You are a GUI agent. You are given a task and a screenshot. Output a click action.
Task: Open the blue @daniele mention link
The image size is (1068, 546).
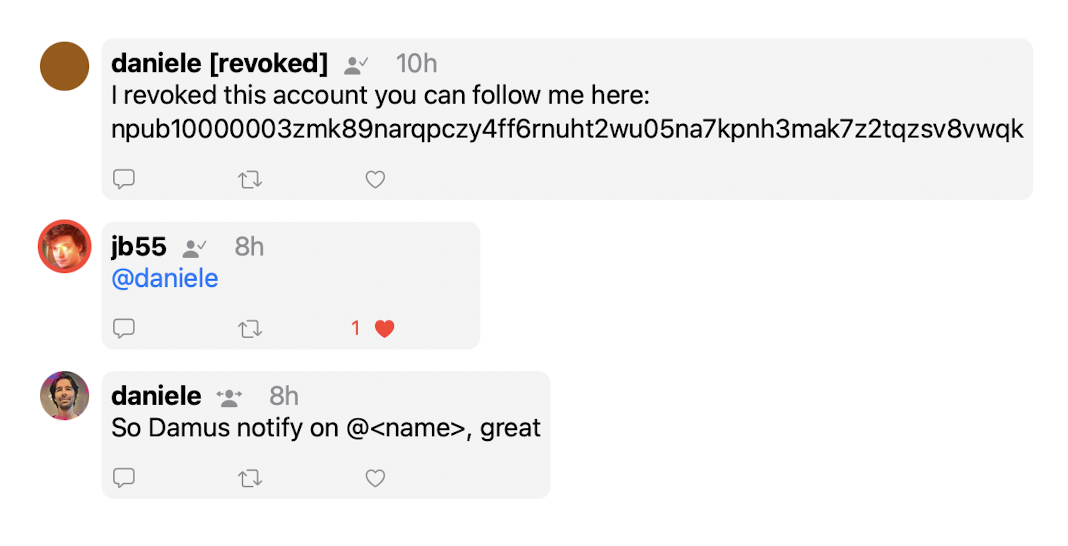(165, 279)
